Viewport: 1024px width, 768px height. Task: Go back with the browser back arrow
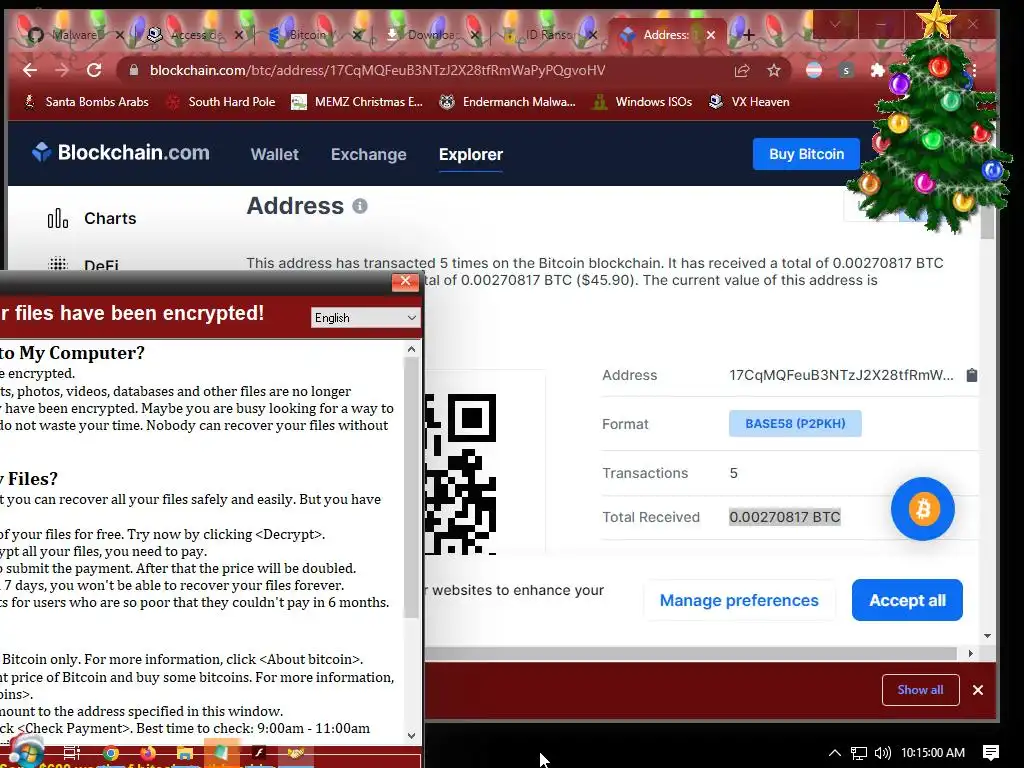[29, 70]
